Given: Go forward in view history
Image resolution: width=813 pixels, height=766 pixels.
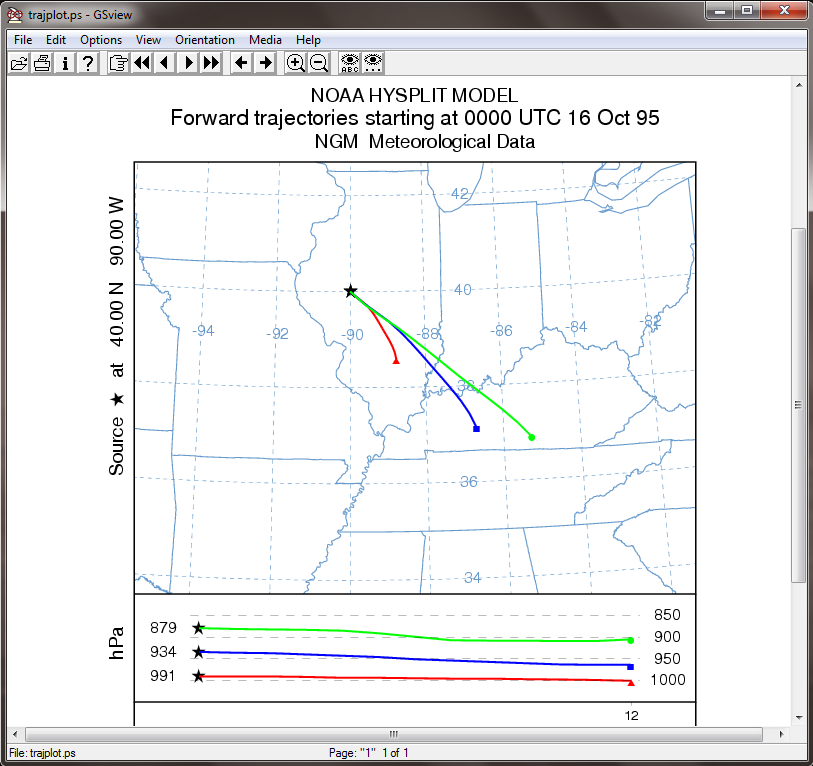Looking at the screenshot, I should 265,63.
